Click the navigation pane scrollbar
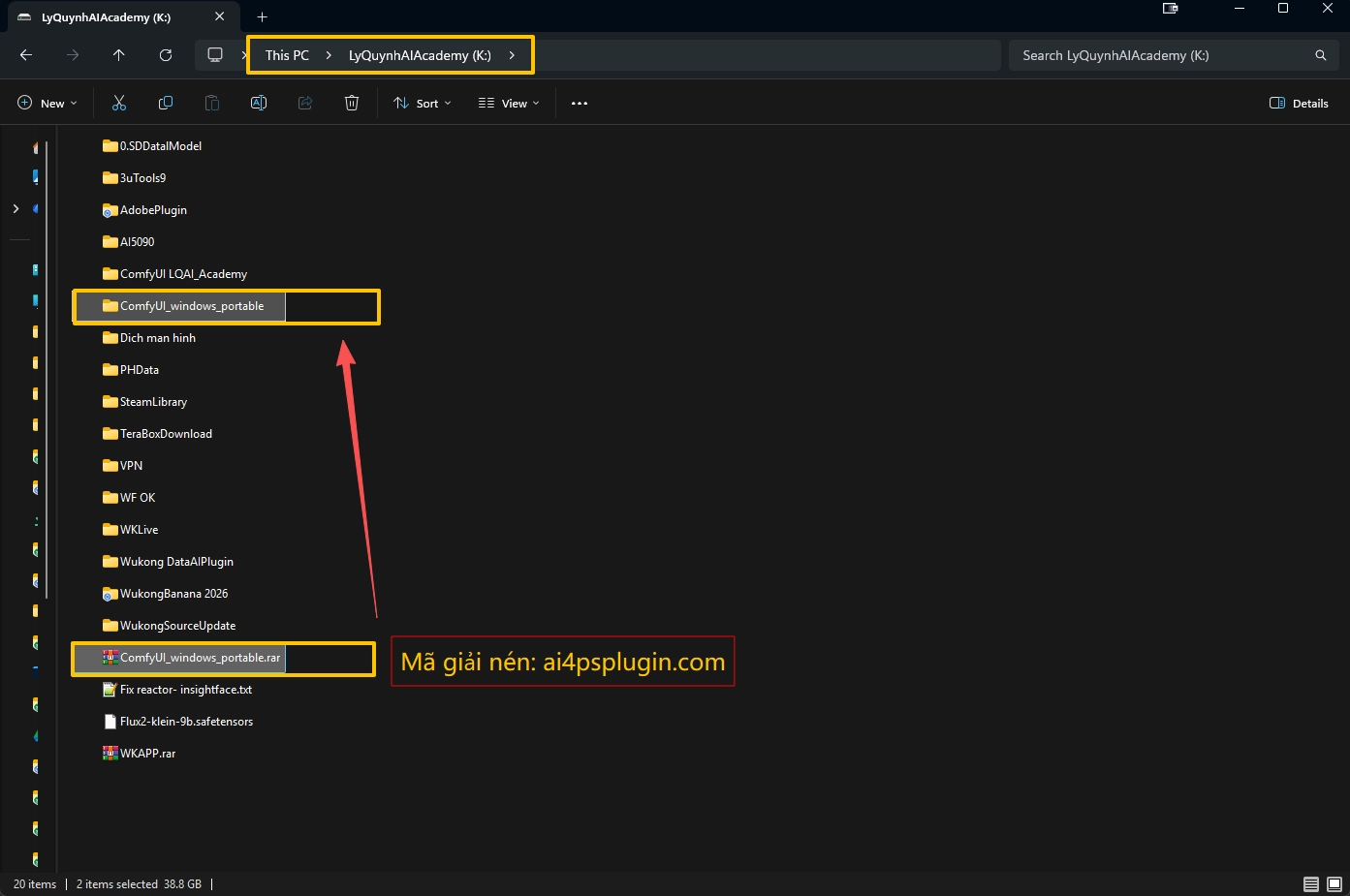Screen dimensions: 1350x896 pyautogui.click(x=47, y=368)
